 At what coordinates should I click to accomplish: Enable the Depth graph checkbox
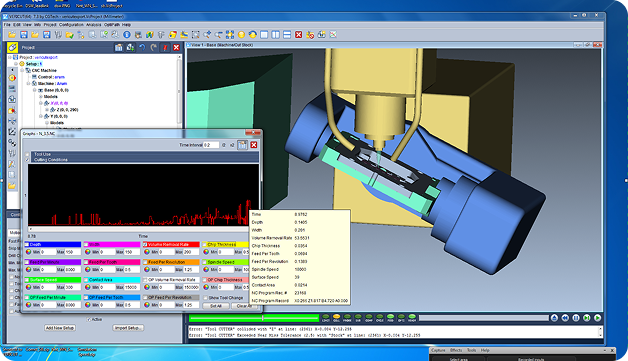click(x=27, y=244)
